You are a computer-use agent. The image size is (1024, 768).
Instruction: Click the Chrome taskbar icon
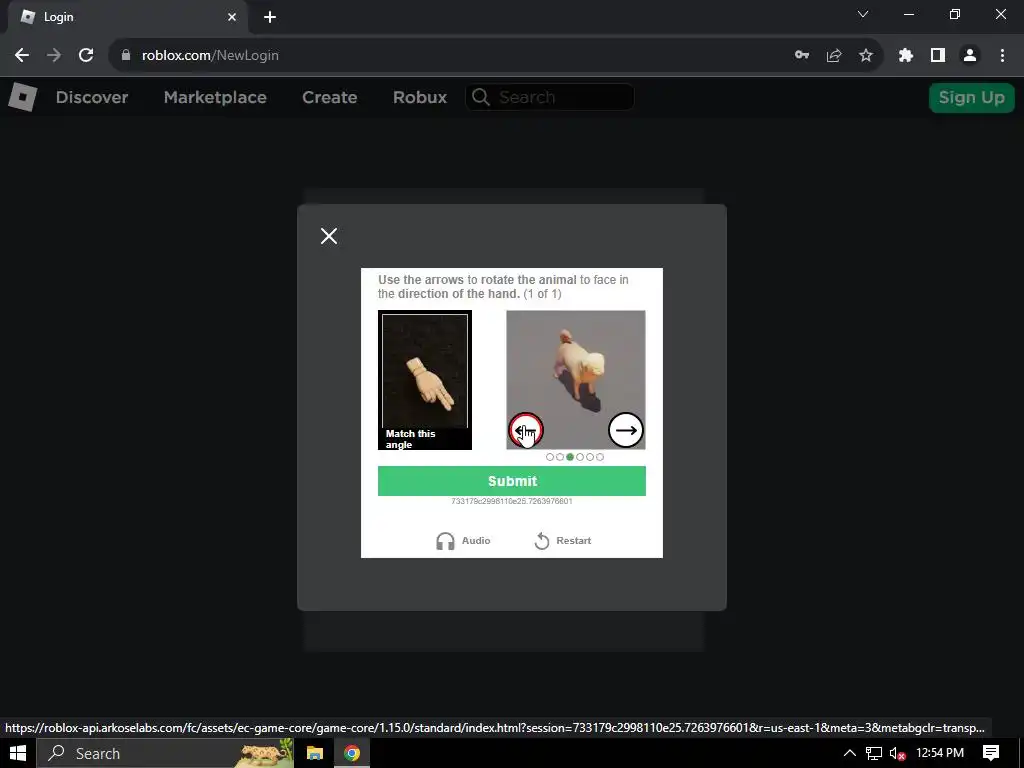tap(352, 753)
